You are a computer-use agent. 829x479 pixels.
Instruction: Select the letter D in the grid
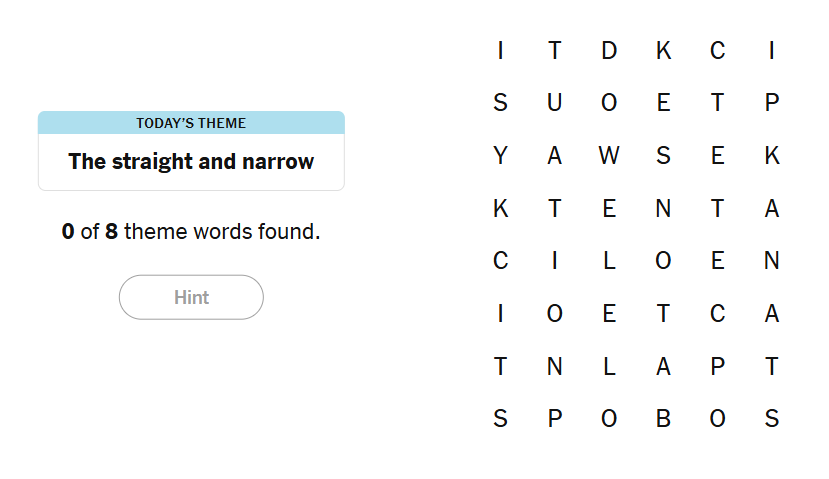pyautogui.click(x=609, y=50)
